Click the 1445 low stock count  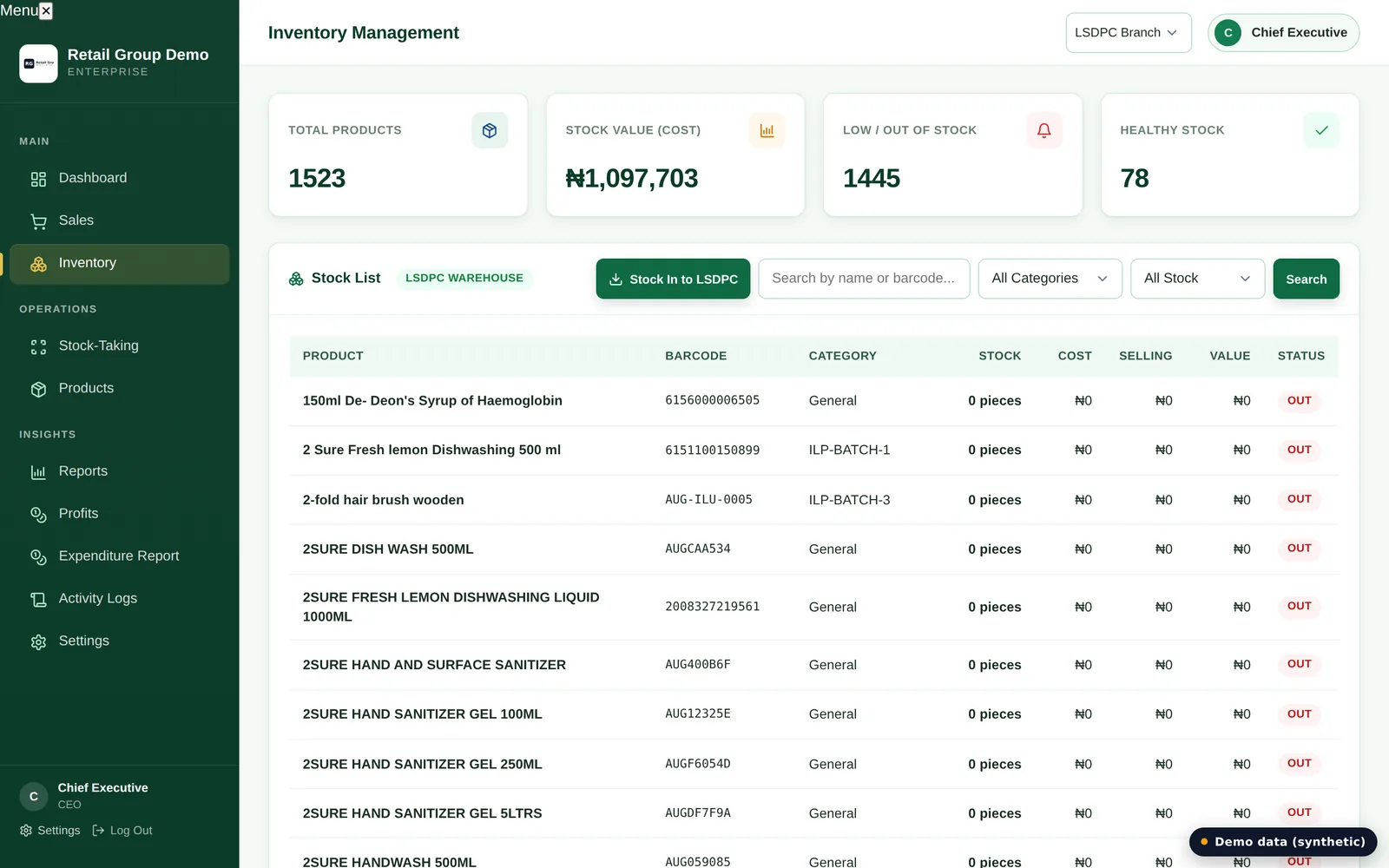click(x=872, y=179)
